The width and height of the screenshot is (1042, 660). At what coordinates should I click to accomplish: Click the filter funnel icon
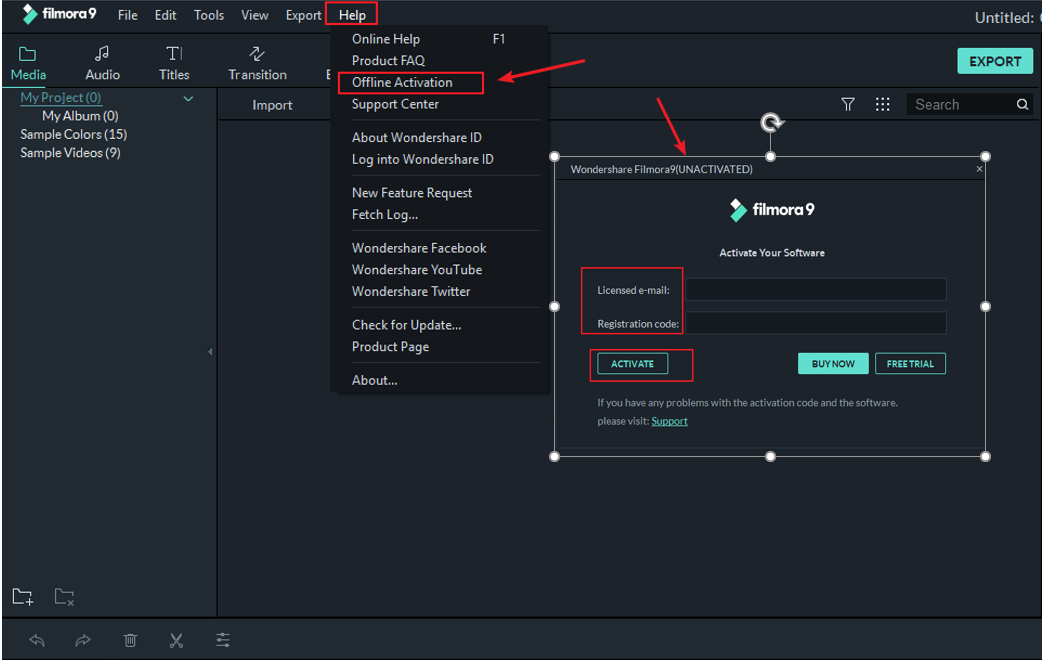click(x=848, y=104)
